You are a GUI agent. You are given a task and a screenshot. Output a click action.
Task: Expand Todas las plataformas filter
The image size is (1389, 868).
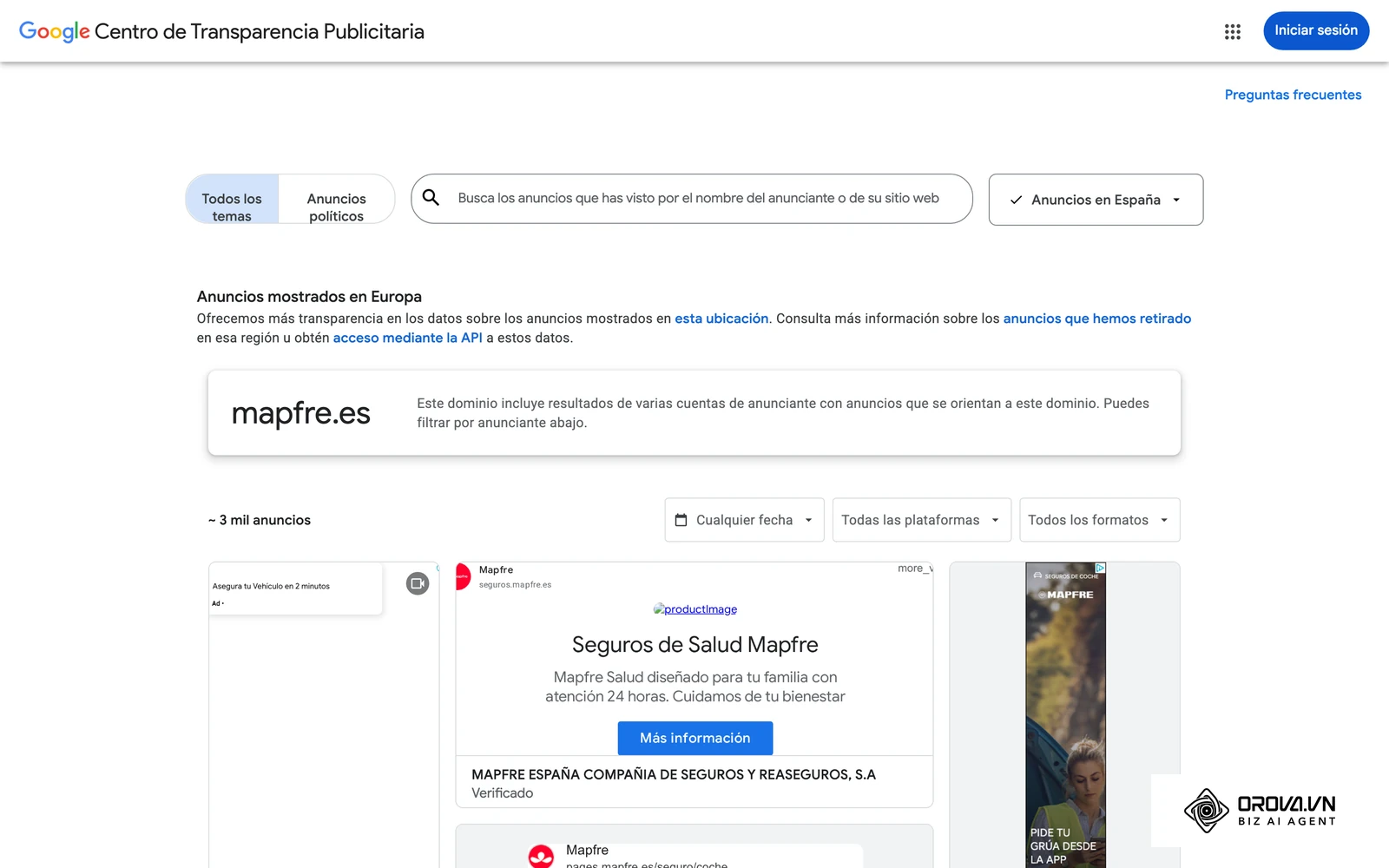(922, 520)
